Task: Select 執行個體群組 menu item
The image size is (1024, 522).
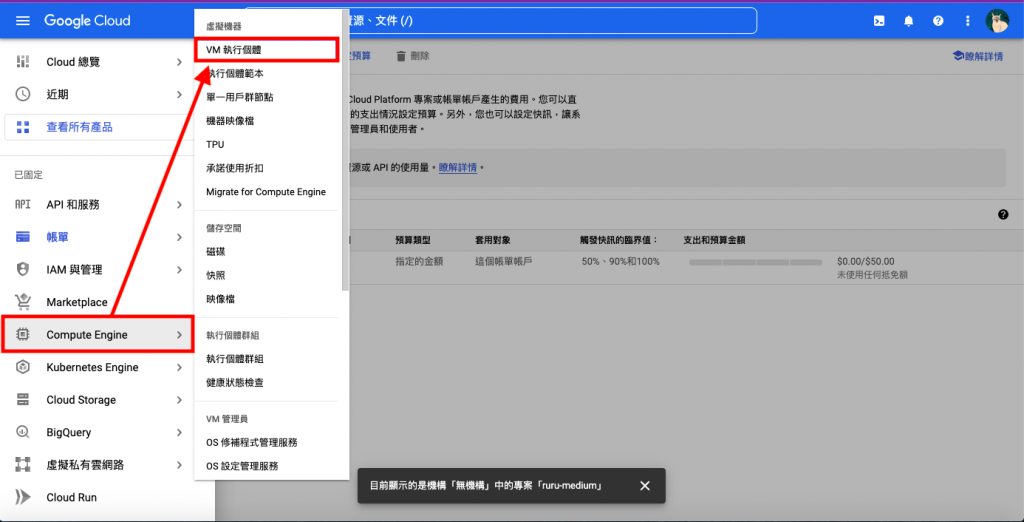Action: 267,359
